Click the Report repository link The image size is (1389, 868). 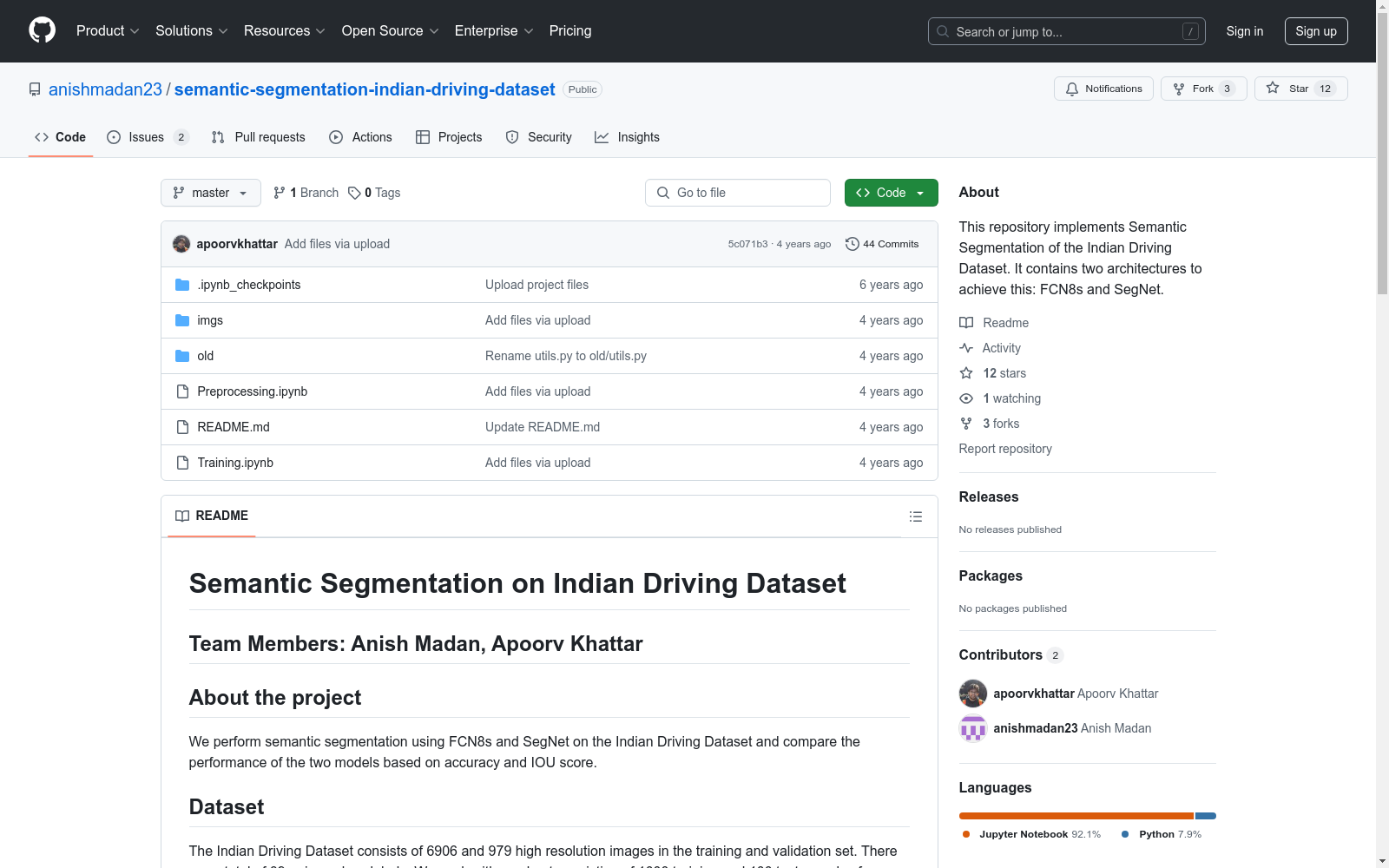(1005, 449)
